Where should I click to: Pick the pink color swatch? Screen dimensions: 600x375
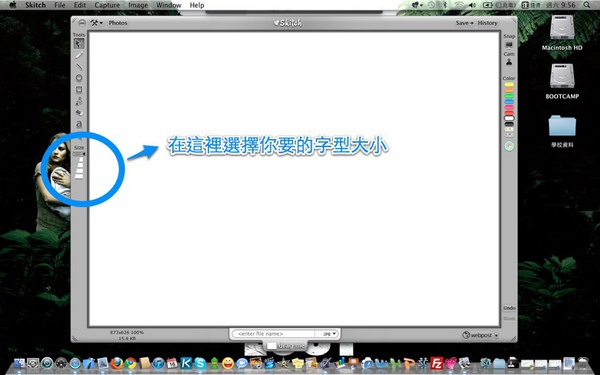point(509,108)
